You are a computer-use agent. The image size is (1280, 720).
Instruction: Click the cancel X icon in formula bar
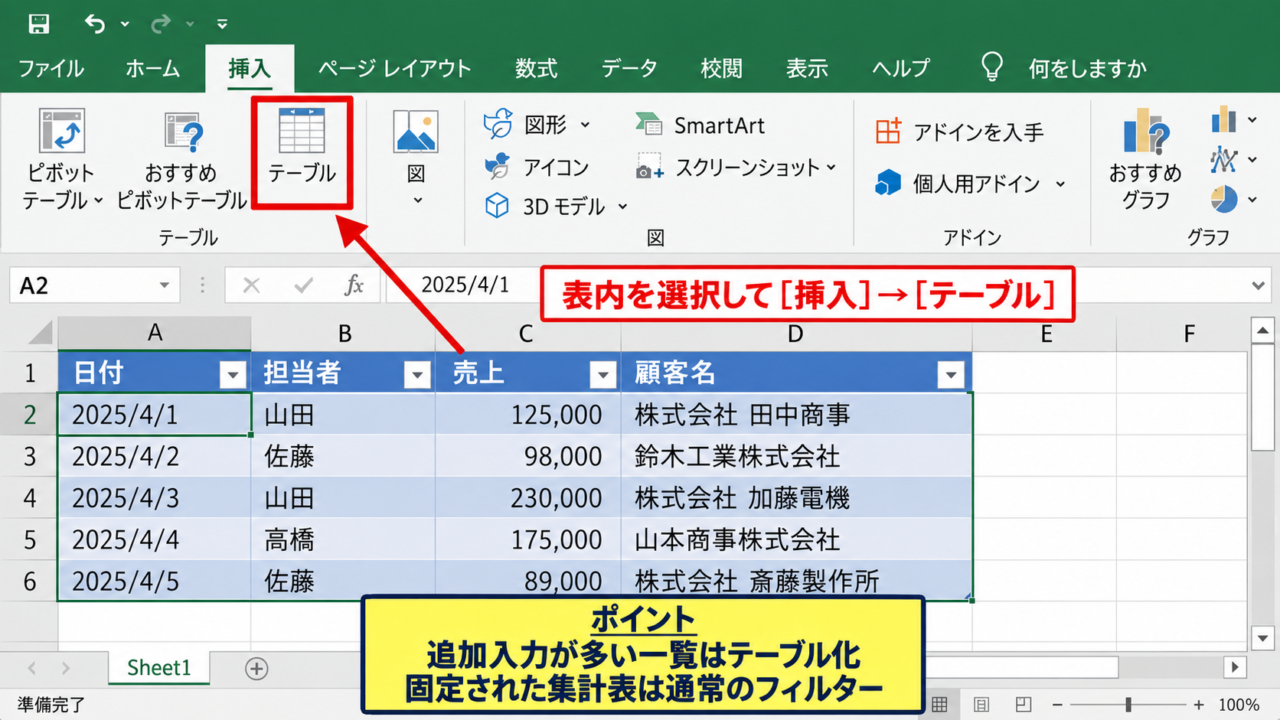point(251,286)
